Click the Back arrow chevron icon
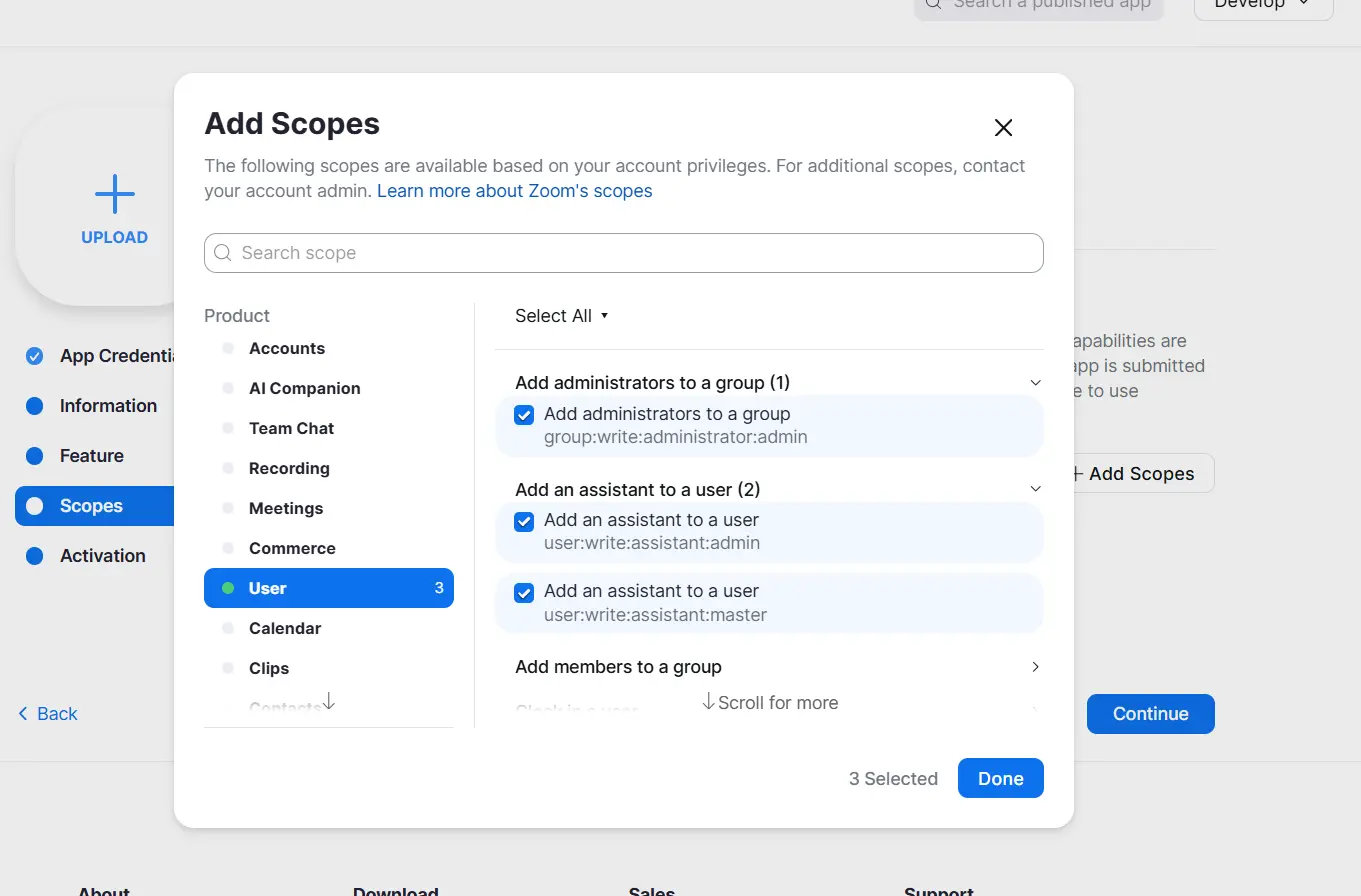This screenshot has height=896, width=1361. pyautogui.click(x=23, y=713)
